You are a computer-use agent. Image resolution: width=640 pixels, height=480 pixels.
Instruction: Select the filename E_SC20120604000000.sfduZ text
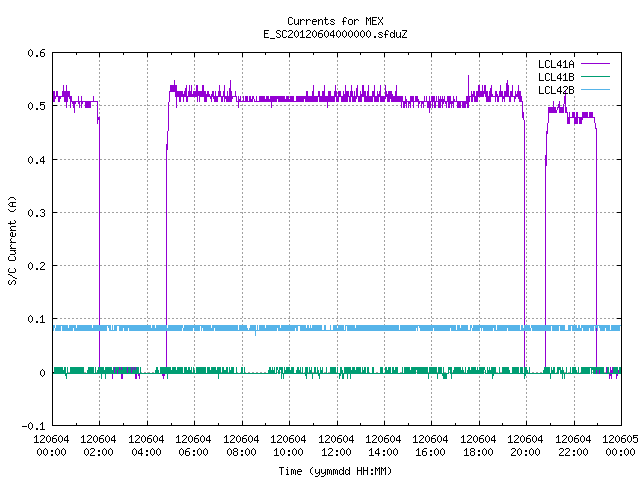pyautogui.click(x=335, y=34)
